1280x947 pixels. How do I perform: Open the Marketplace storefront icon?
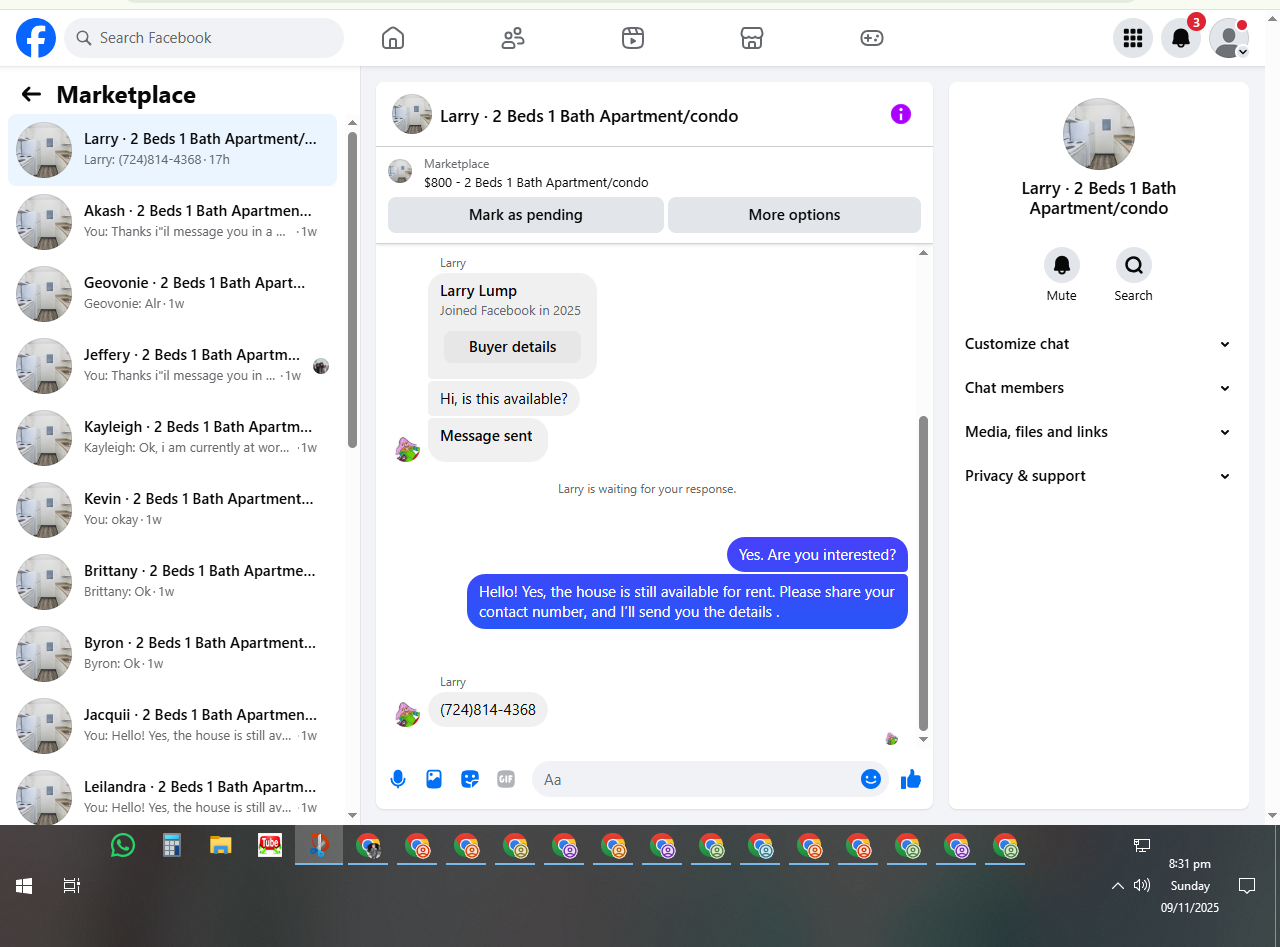(752, 38)
